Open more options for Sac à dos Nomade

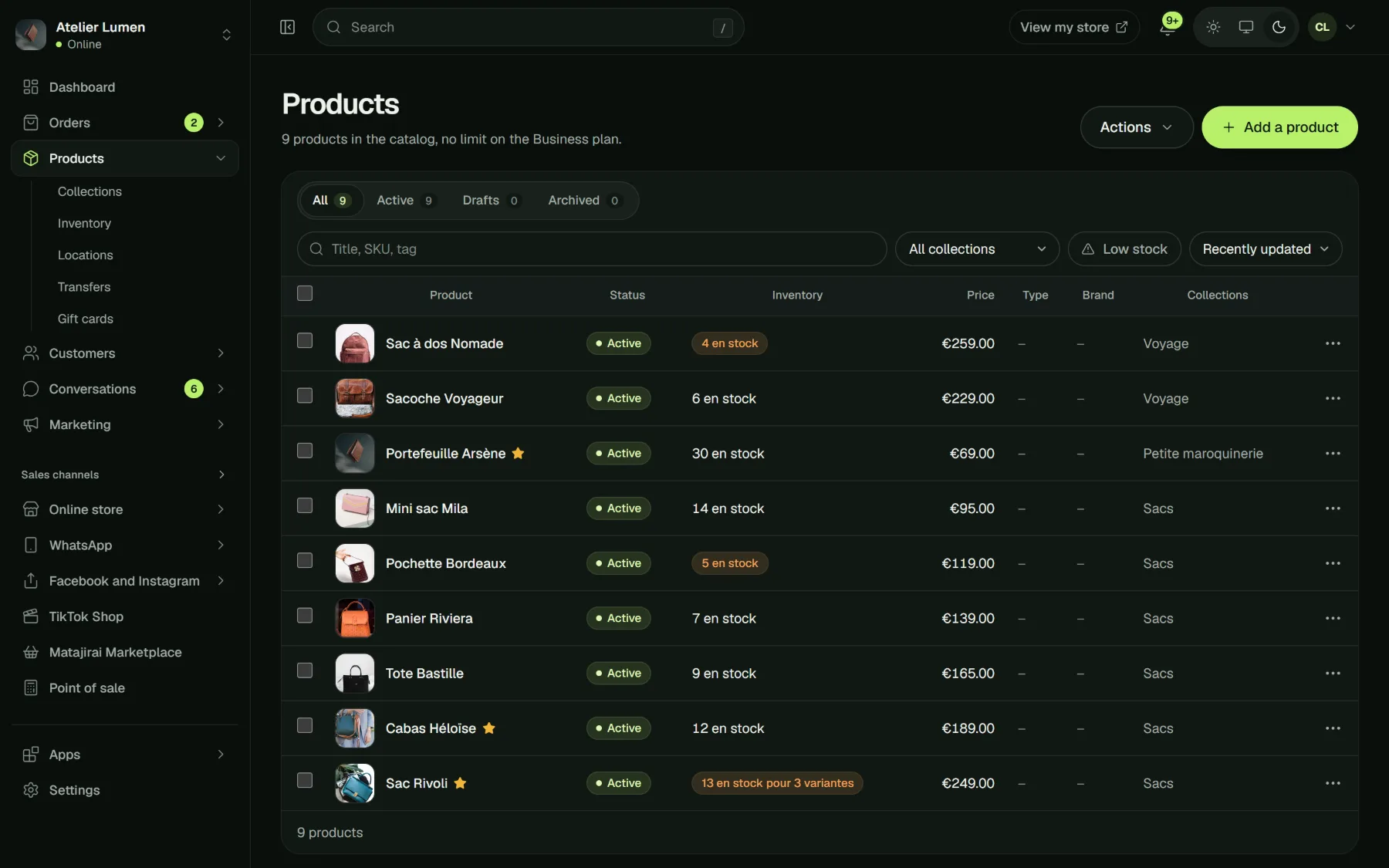1333,343
